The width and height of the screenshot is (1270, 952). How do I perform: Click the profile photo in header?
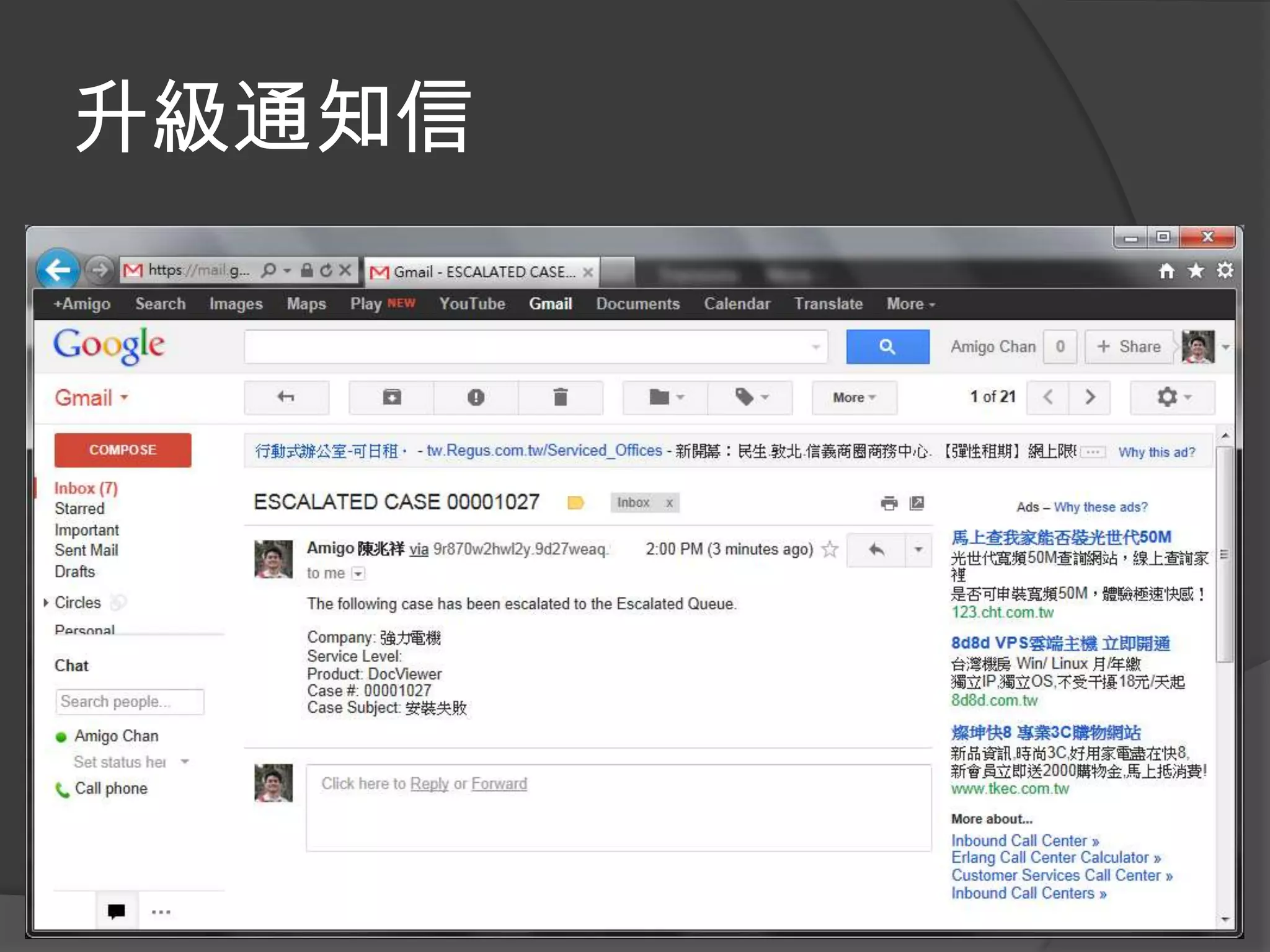[1198, 346]
